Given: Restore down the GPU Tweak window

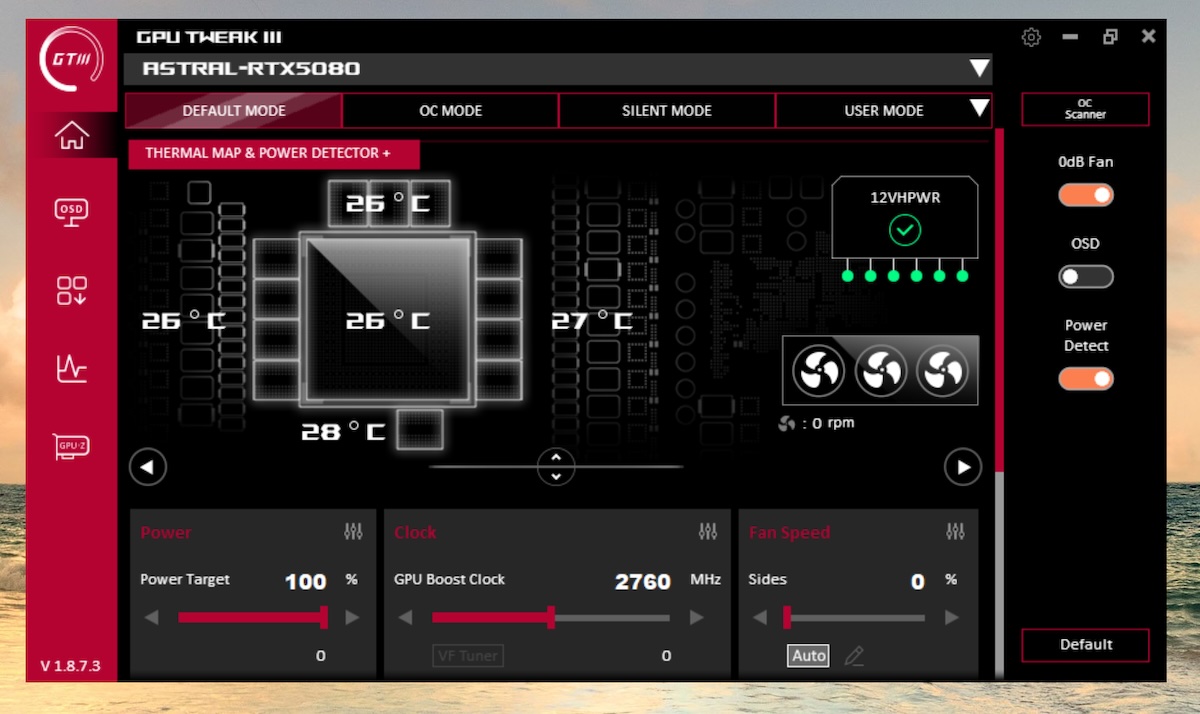Looking at the screenshot, I should coord(1110,37).
